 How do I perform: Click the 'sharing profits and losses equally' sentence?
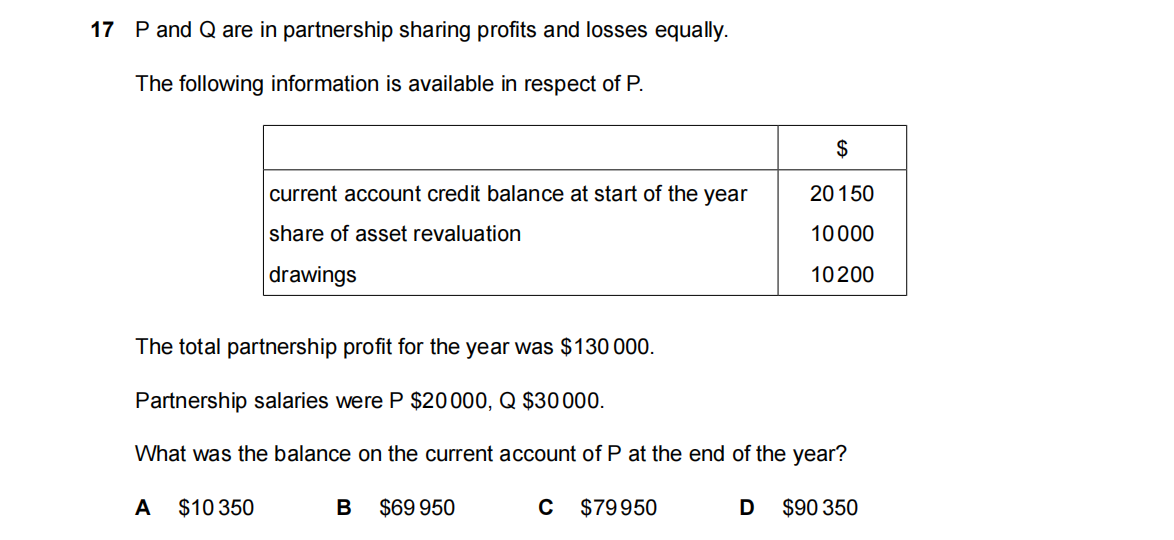(431, 31)
